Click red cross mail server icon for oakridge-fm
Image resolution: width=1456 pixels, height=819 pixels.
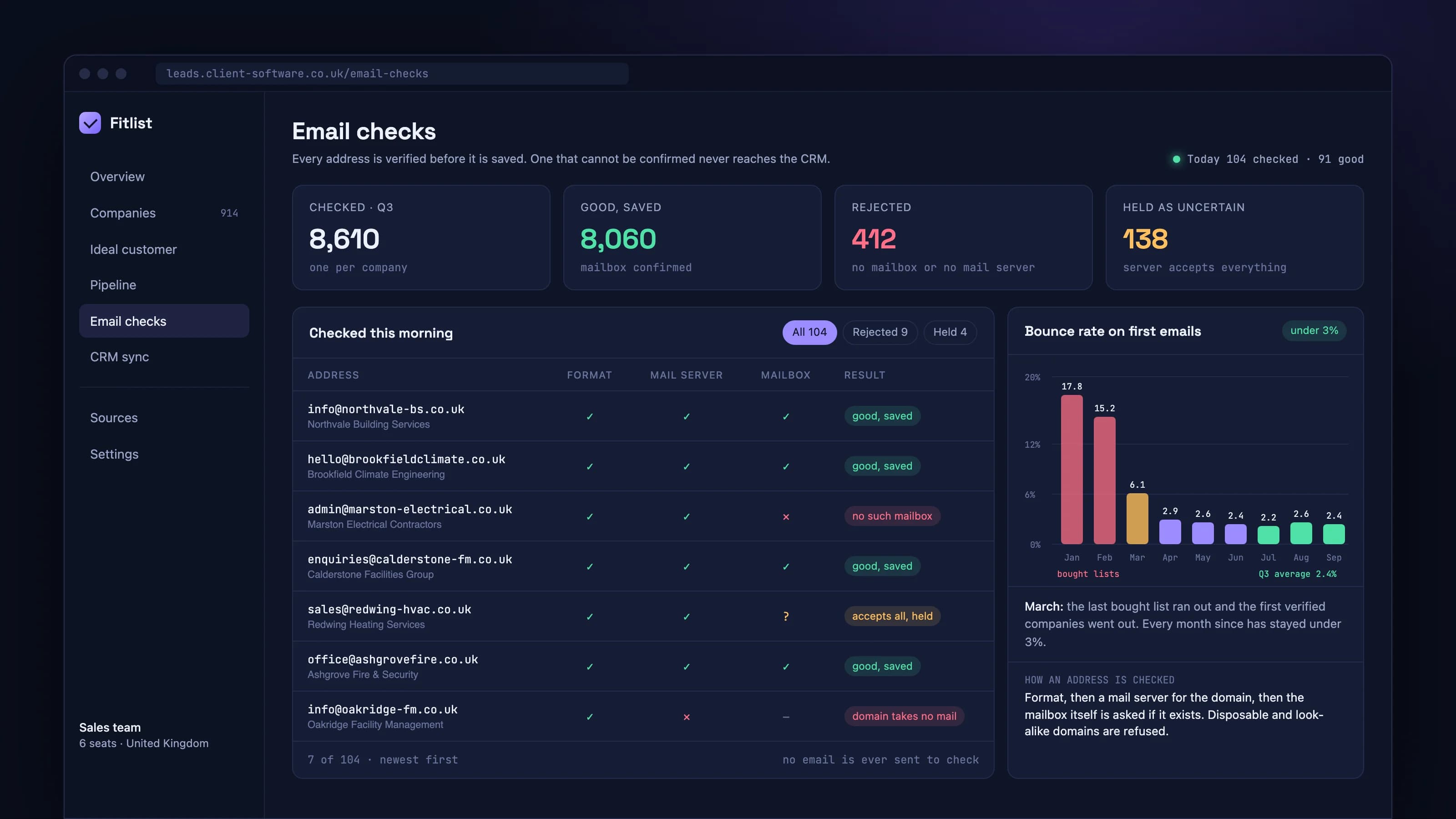point(686,717)
